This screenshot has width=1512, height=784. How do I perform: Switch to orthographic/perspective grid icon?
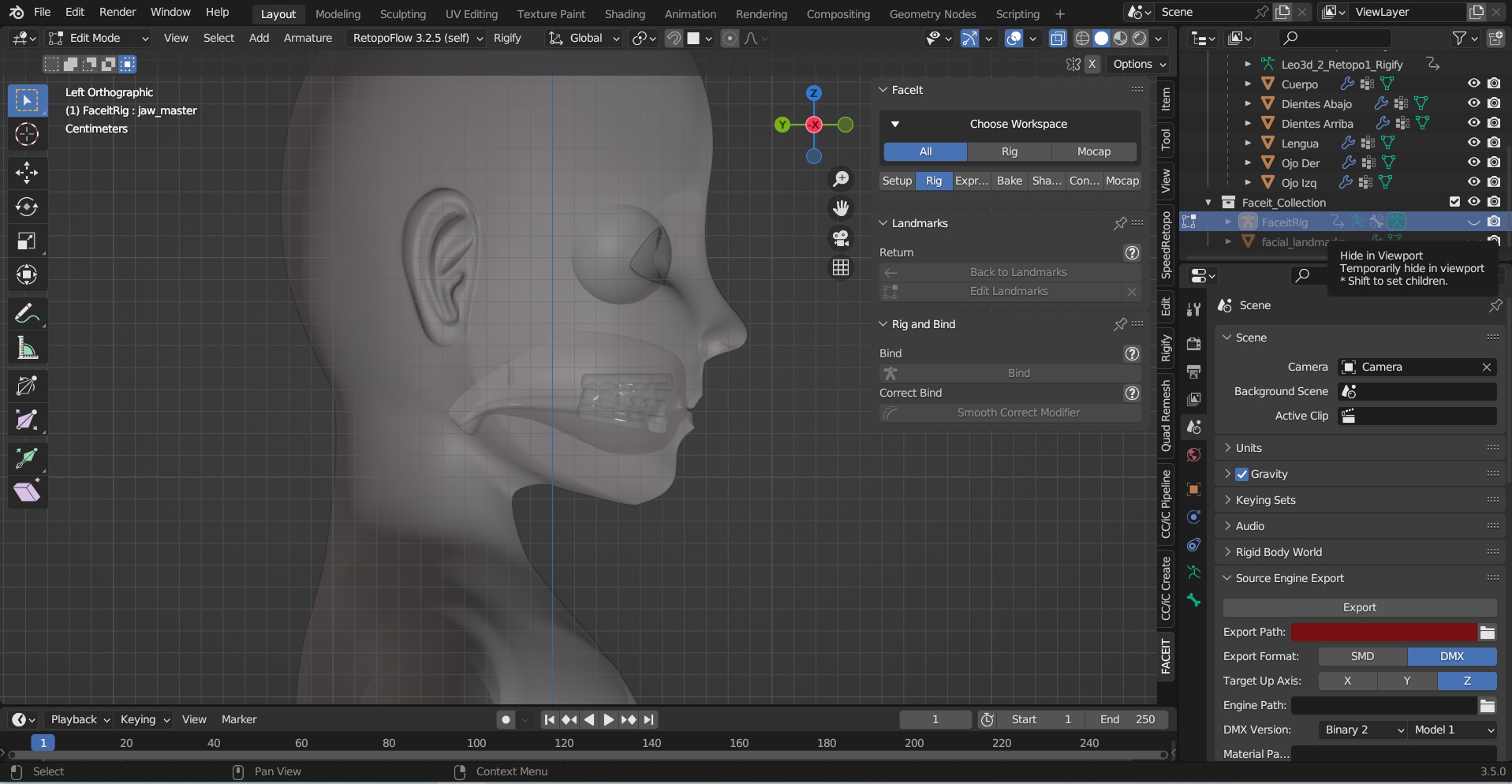coord(841,268)
